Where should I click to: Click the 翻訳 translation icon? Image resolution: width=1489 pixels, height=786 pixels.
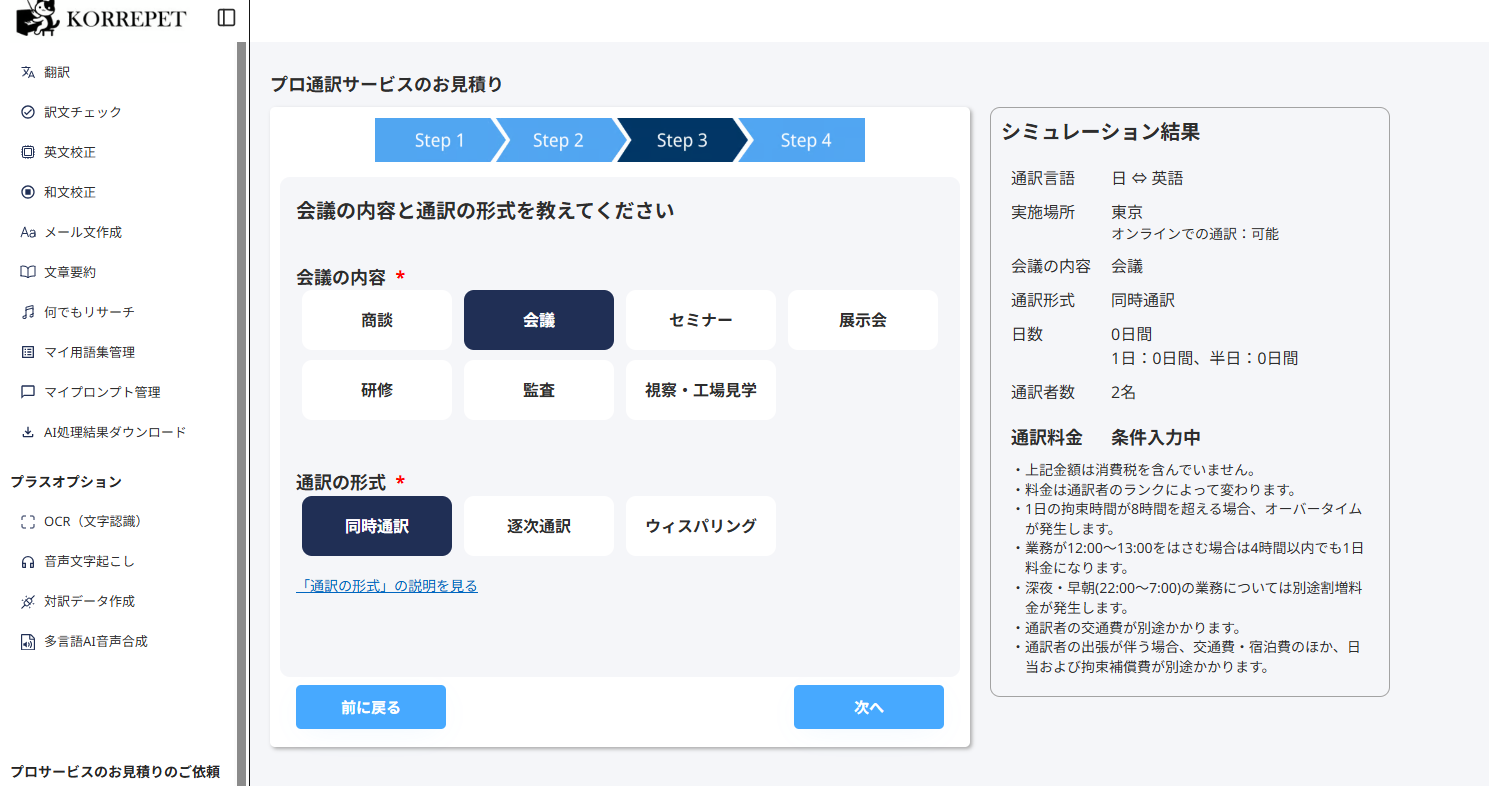pyautogui.click(x=28, y=72)
